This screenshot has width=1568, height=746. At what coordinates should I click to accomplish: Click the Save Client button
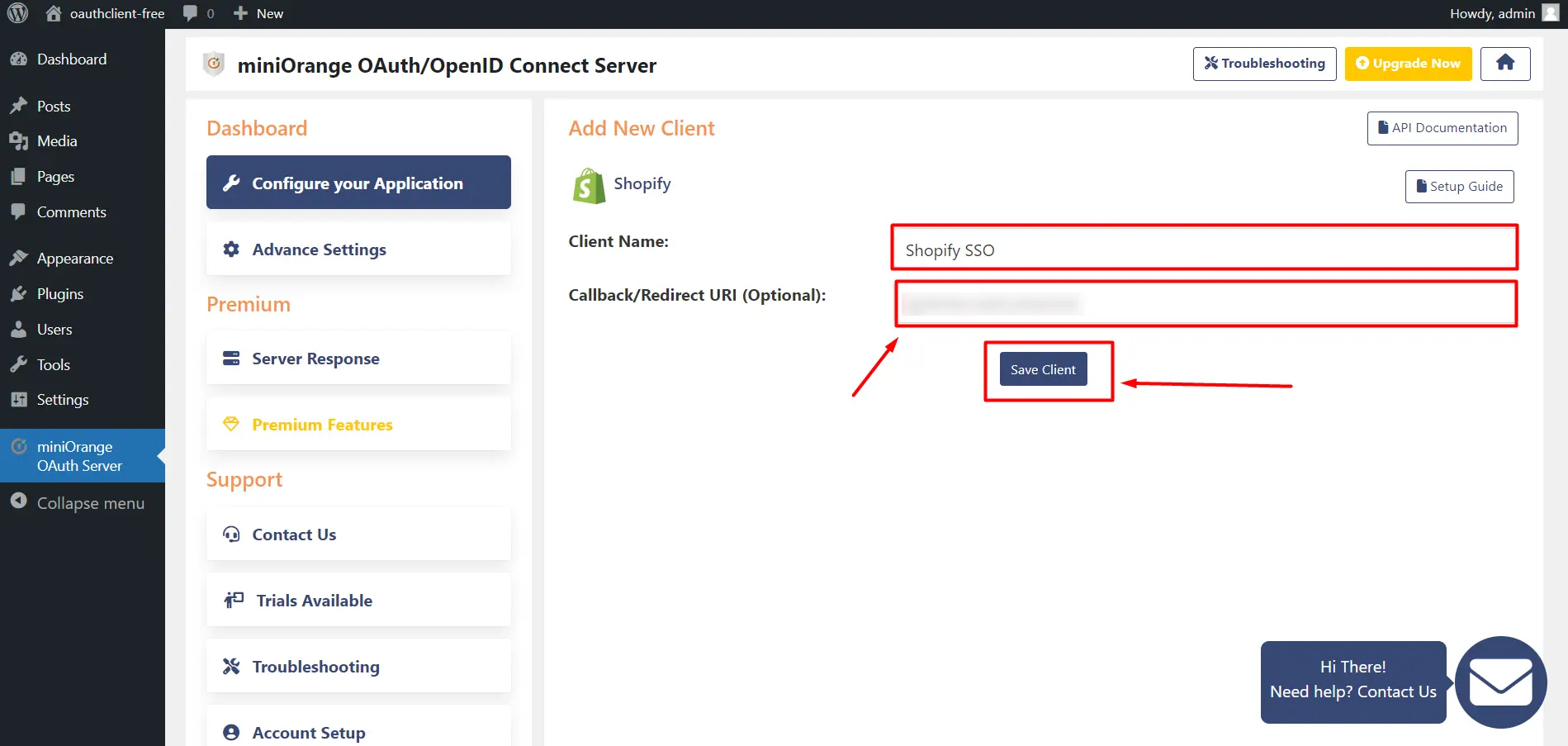[x=1043, y=369]
